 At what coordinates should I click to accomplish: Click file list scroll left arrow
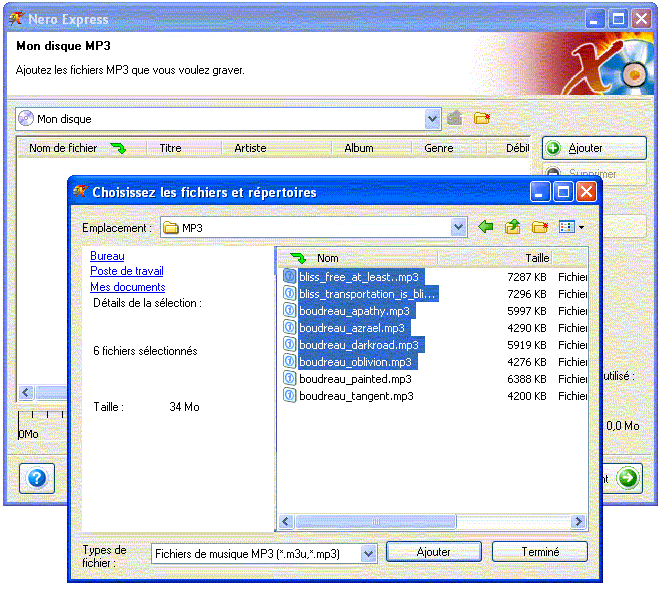click(x=286, y=521)
